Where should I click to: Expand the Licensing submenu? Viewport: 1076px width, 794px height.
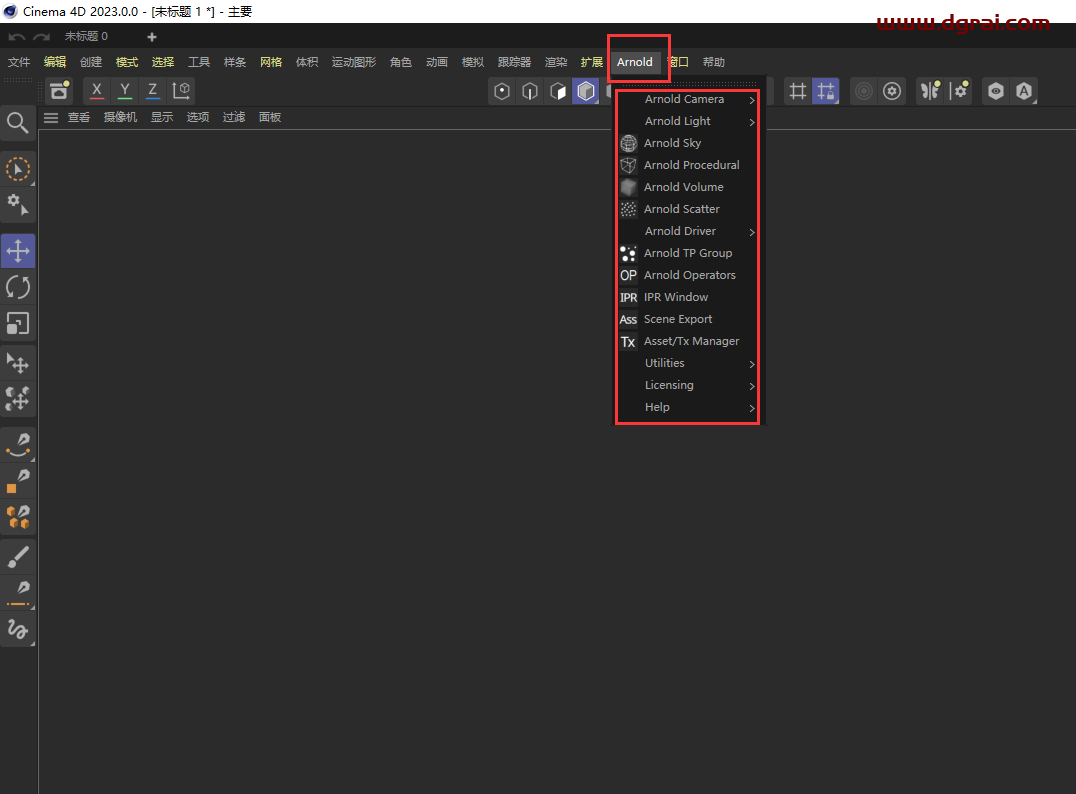pyautogui.click(x=688, y=385)
